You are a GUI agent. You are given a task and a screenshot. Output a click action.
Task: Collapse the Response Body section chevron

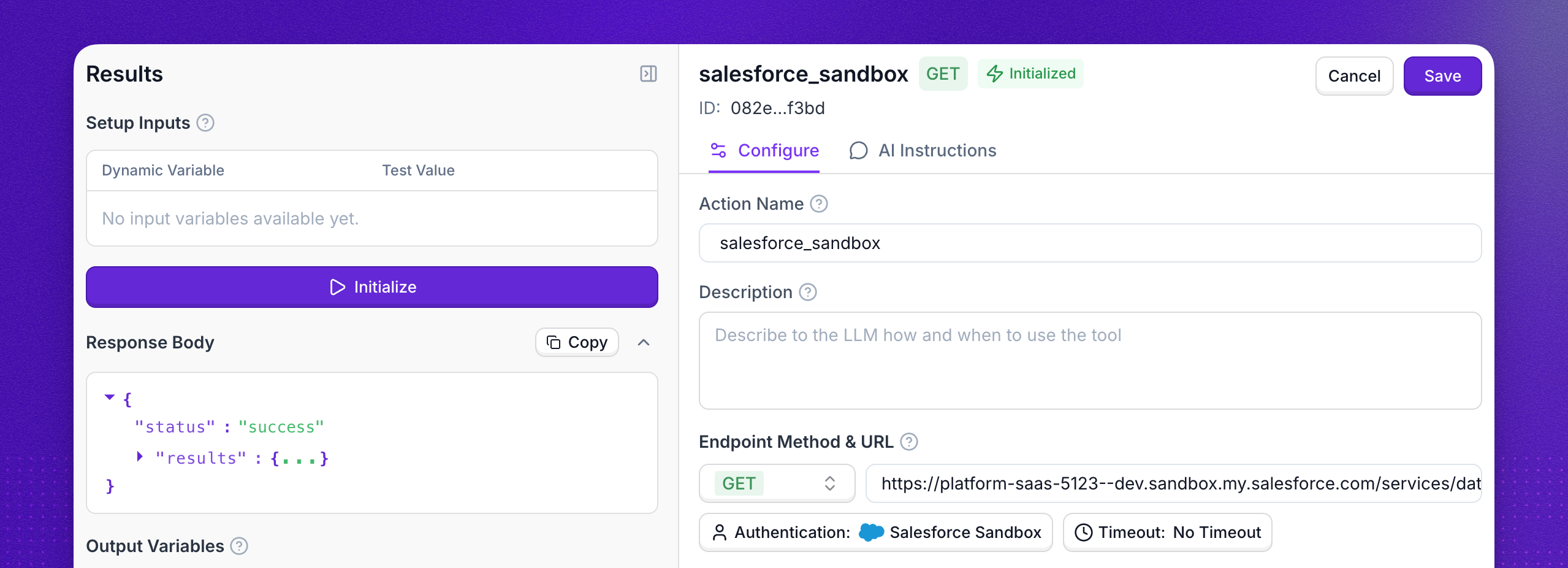[x=644, y=342]
